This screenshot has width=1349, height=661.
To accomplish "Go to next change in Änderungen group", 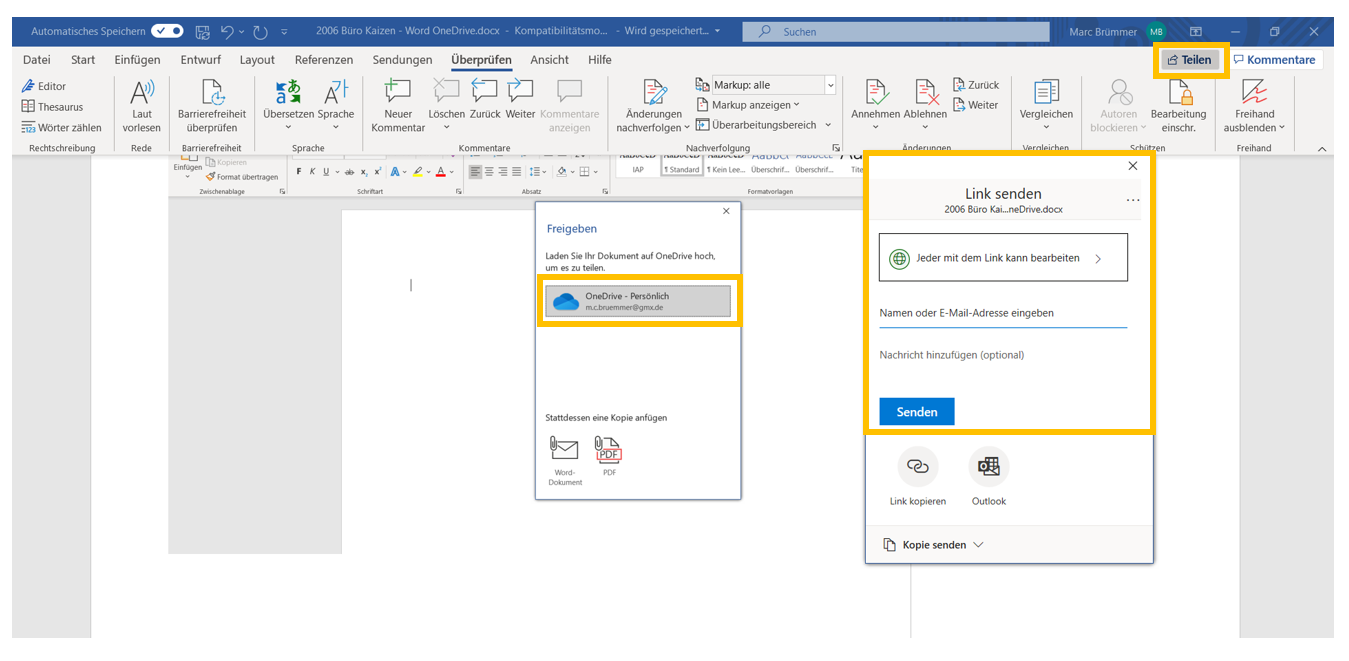I will coord(976,105).
